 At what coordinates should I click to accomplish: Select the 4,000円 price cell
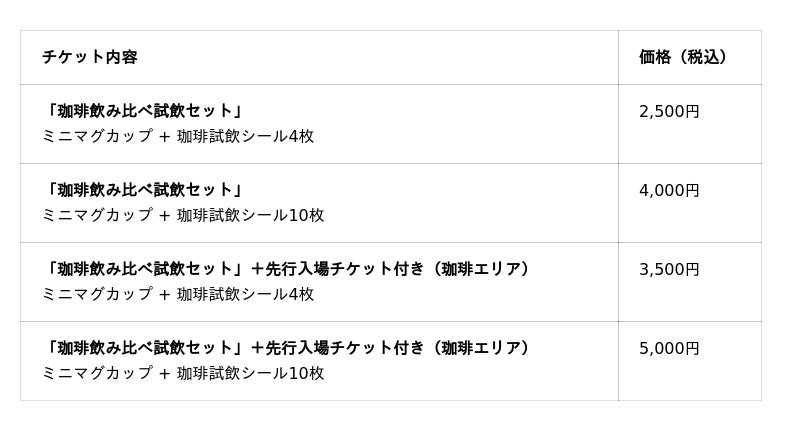click(669, 190)
